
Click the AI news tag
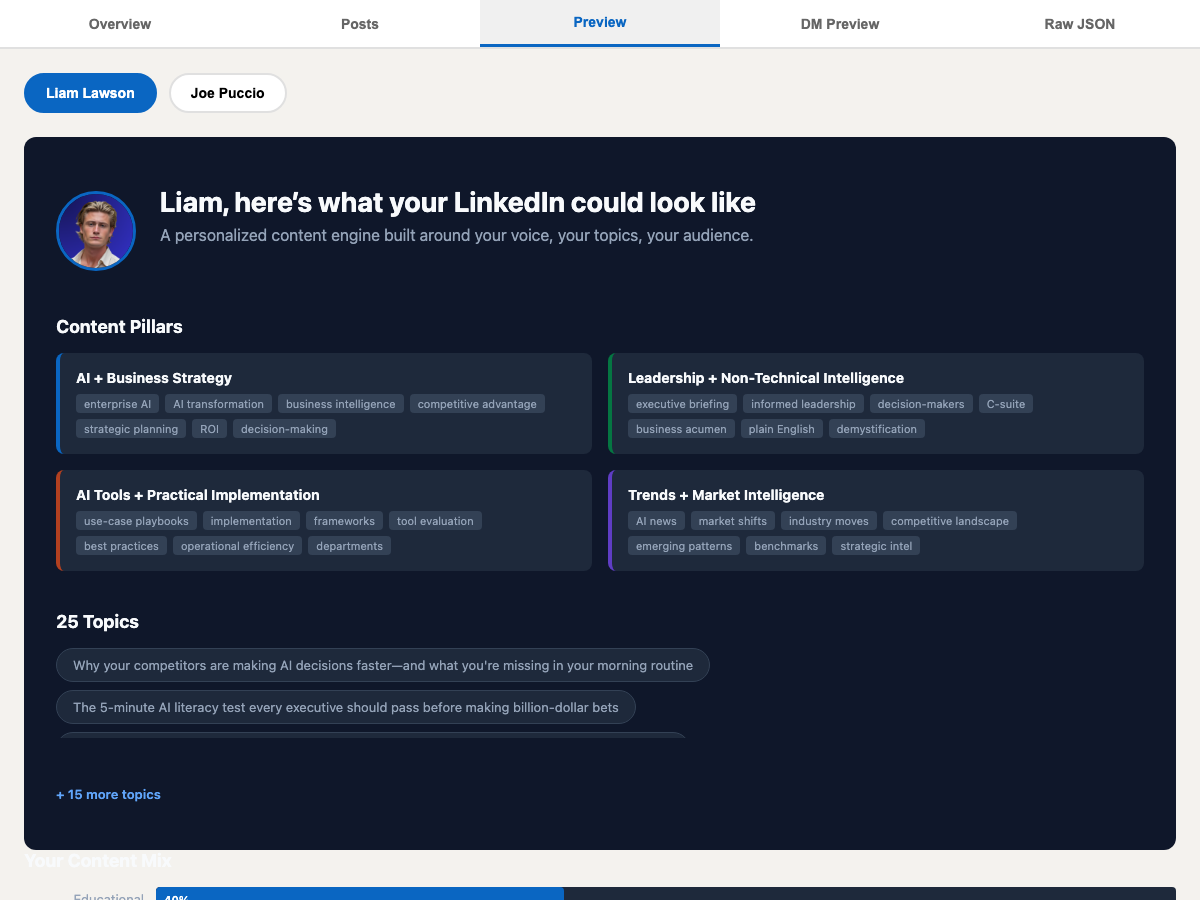(655, 520)
